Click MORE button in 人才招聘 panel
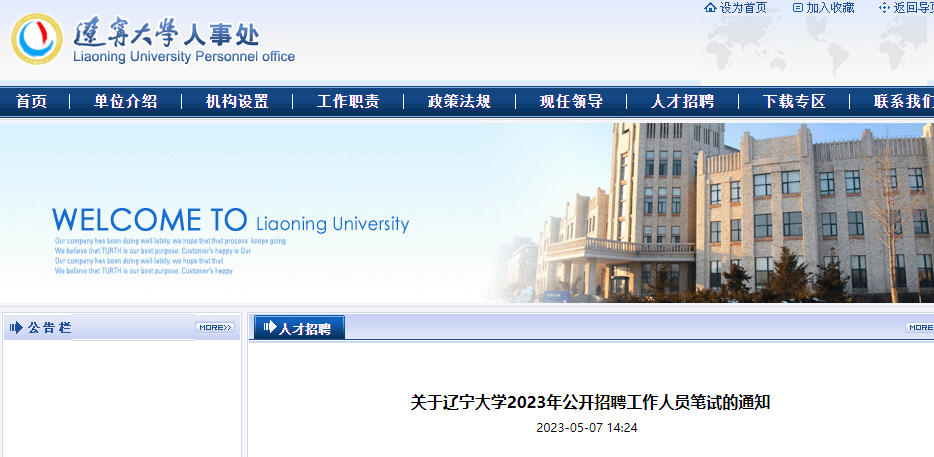The image size is (934, 457). click(920, 327)
